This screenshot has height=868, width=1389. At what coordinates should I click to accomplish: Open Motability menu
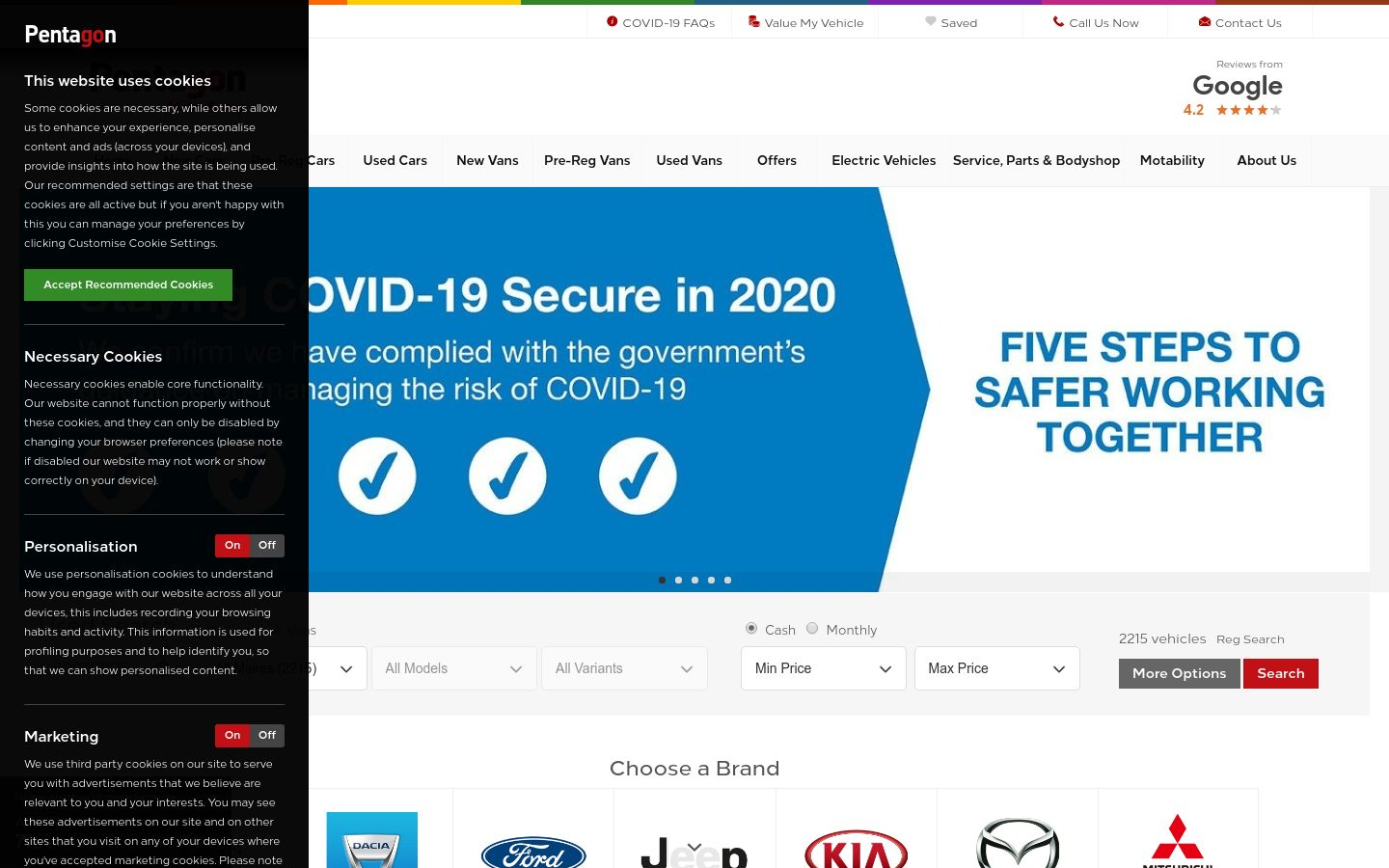click(x=1172, y=160)
